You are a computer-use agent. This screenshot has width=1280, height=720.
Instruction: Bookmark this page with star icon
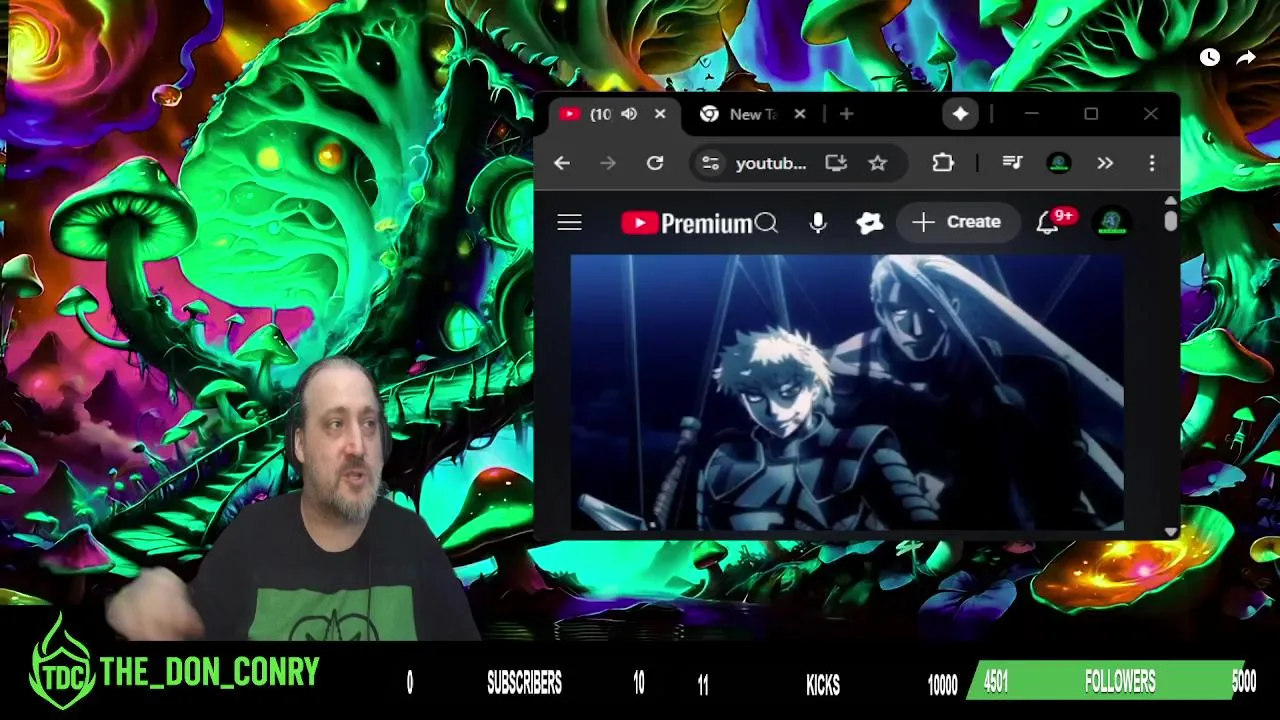(x=877, y=163)
